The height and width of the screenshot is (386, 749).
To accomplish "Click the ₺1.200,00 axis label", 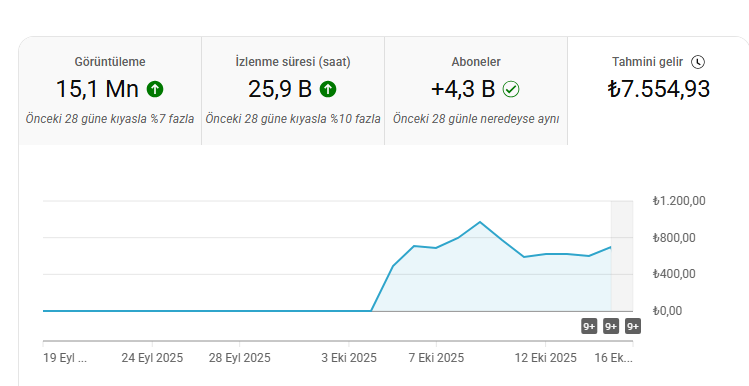I will click(679, 201).
